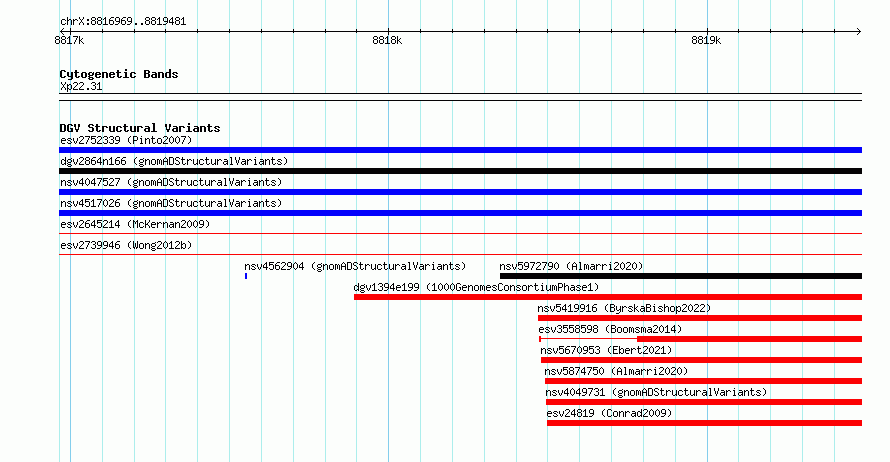Image resolution: width=890 pixels, height=462 pixels.
Task: Click the right arrowhead of the ruler
Action: coord(859,32)
